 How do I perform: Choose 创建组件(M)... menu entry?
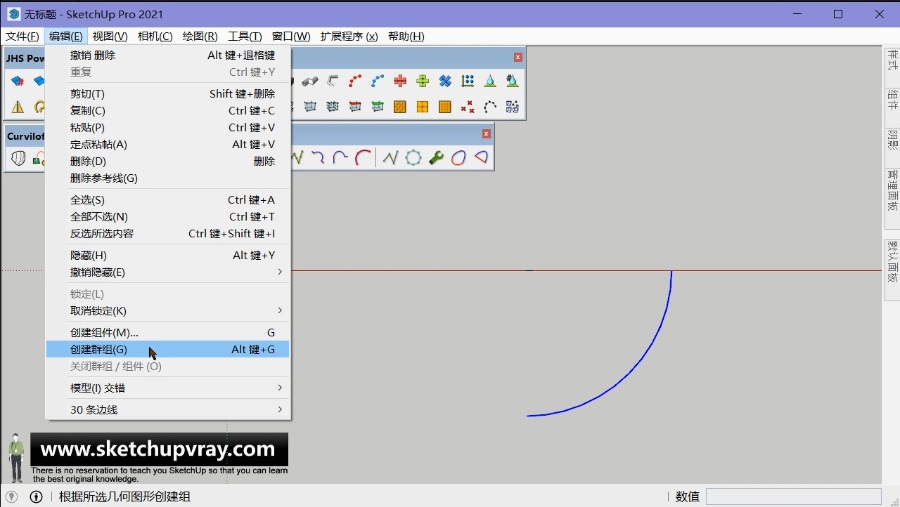(x=168, y=332)
